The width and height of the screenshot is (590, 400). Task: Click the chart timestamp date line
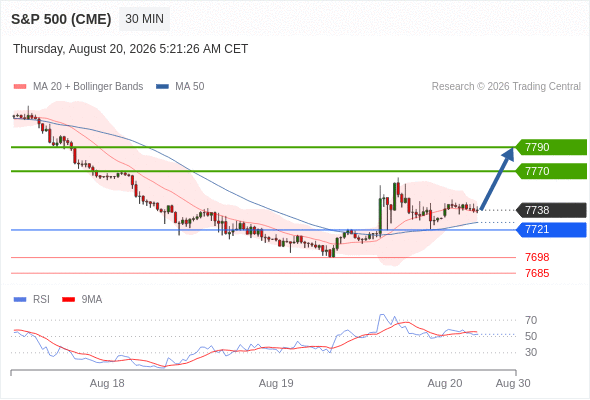131,49
